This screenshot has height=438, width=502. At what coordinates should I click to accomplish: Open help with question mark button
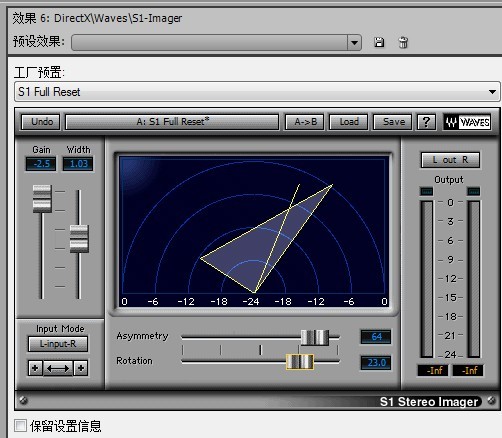[x=426, y=122]
